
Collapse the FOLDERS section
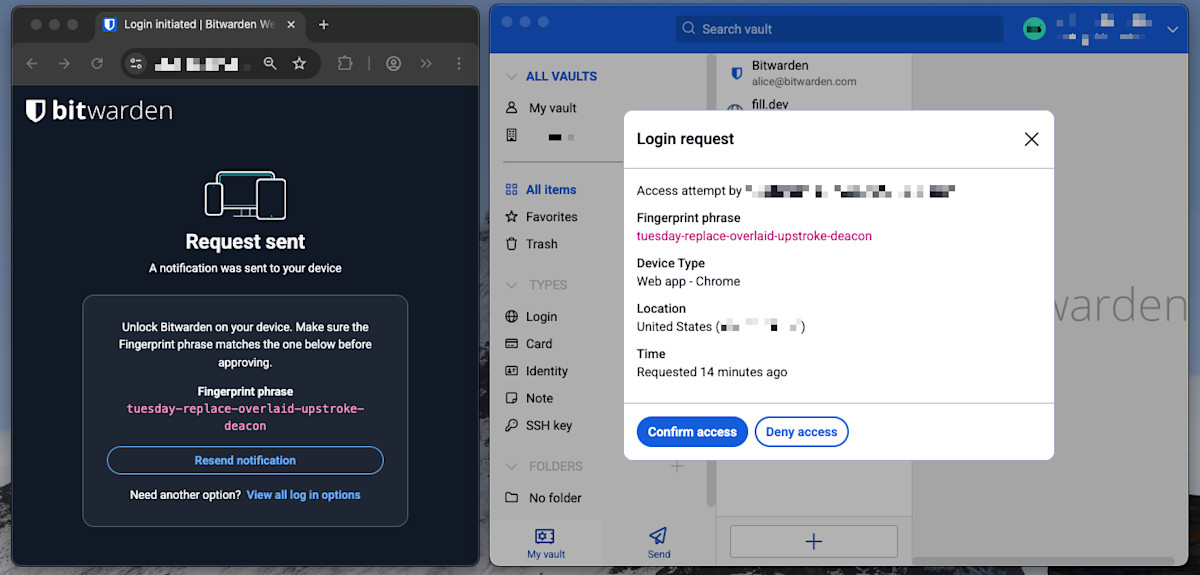tap(512, 466)
